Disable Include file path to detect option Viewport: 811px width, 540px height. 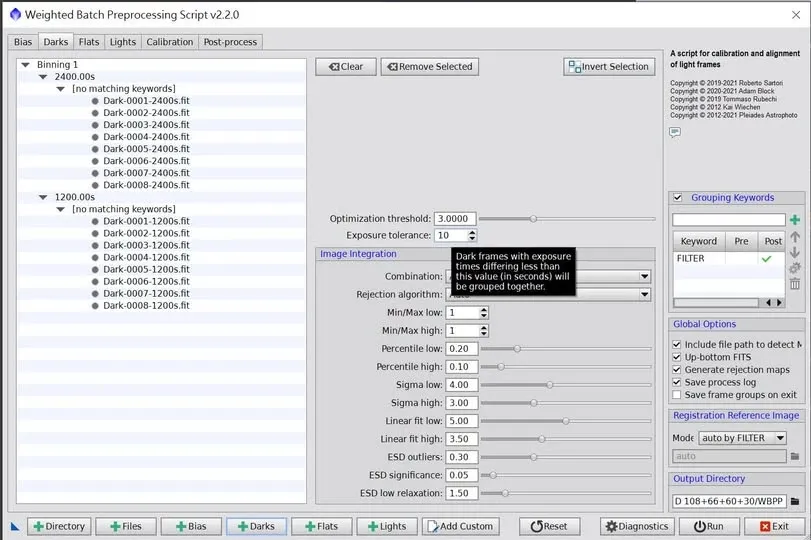coord(677,344)
